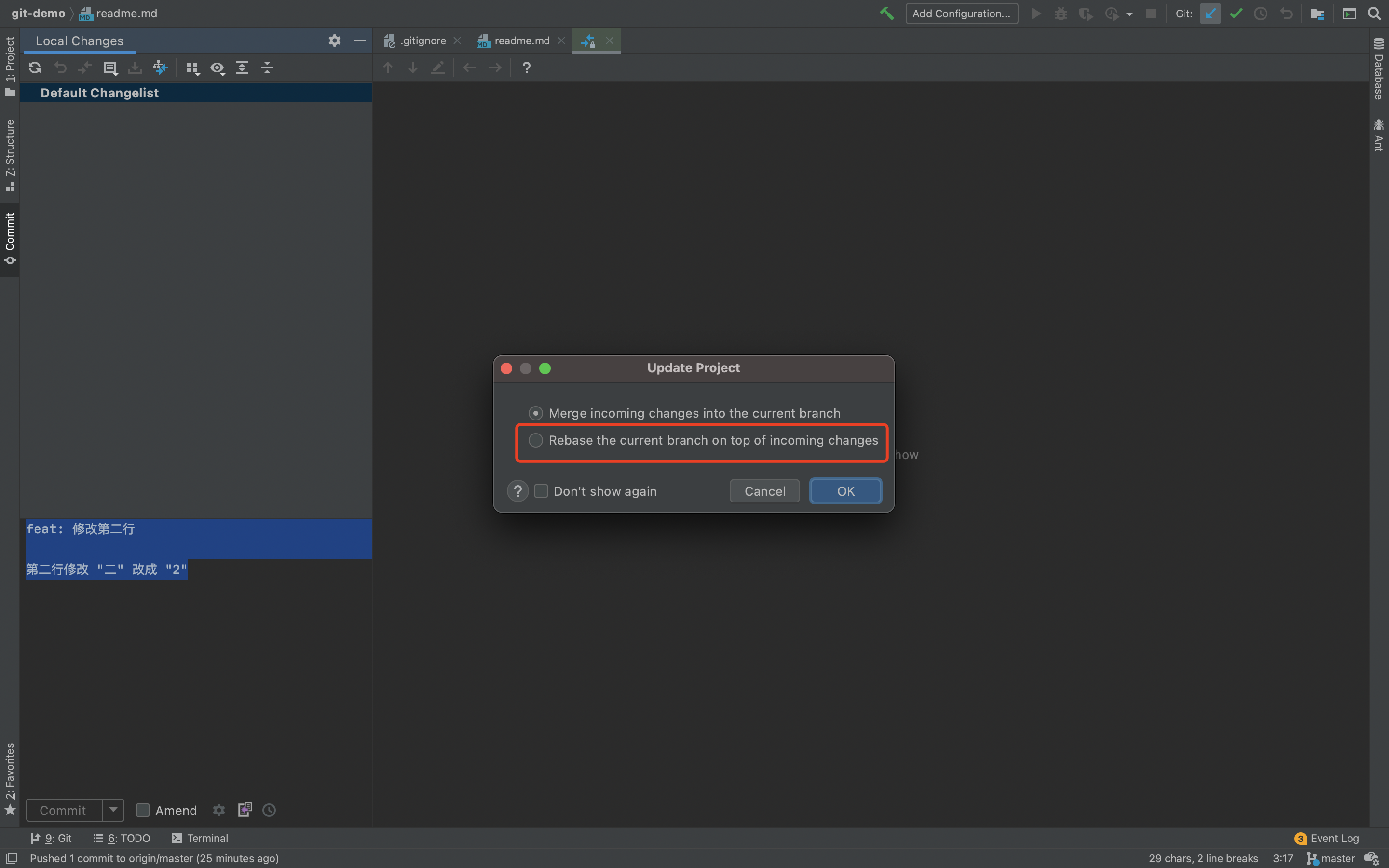Viewport: 1389px width, 868px height.
Task: Open the Group By dropdown in changes toolbar
Action: [x=193, y=68]
